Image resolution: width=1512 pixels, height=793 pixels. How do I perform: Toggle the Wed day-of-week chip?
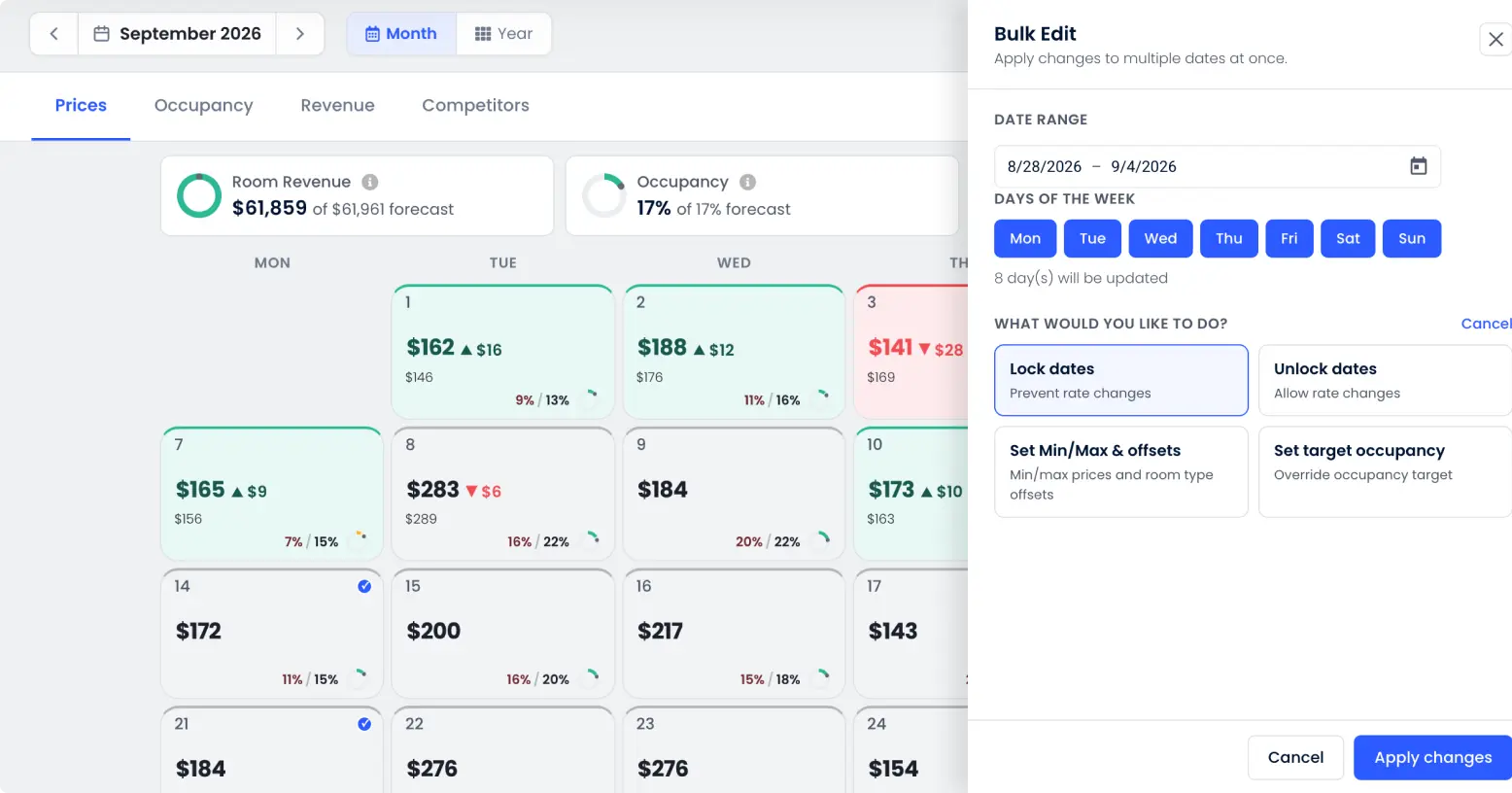coord(1160,238)
